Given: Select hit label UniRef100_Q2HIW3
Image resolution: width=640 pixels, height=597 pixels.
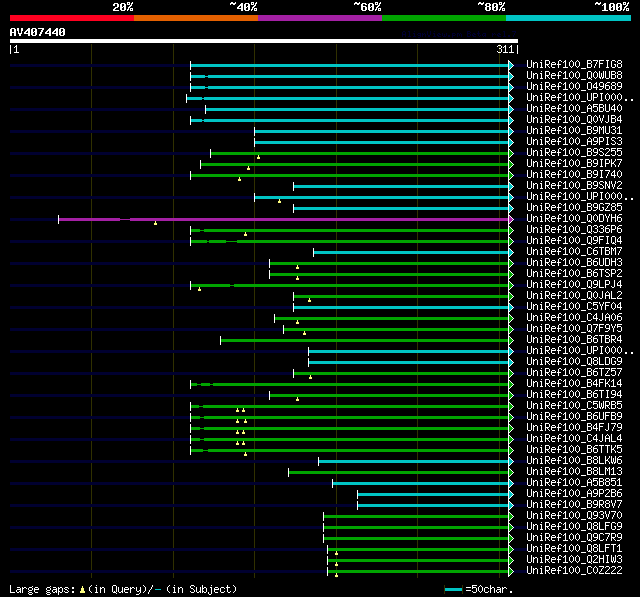Looking at the screenshot, I should tap(574, 560).
